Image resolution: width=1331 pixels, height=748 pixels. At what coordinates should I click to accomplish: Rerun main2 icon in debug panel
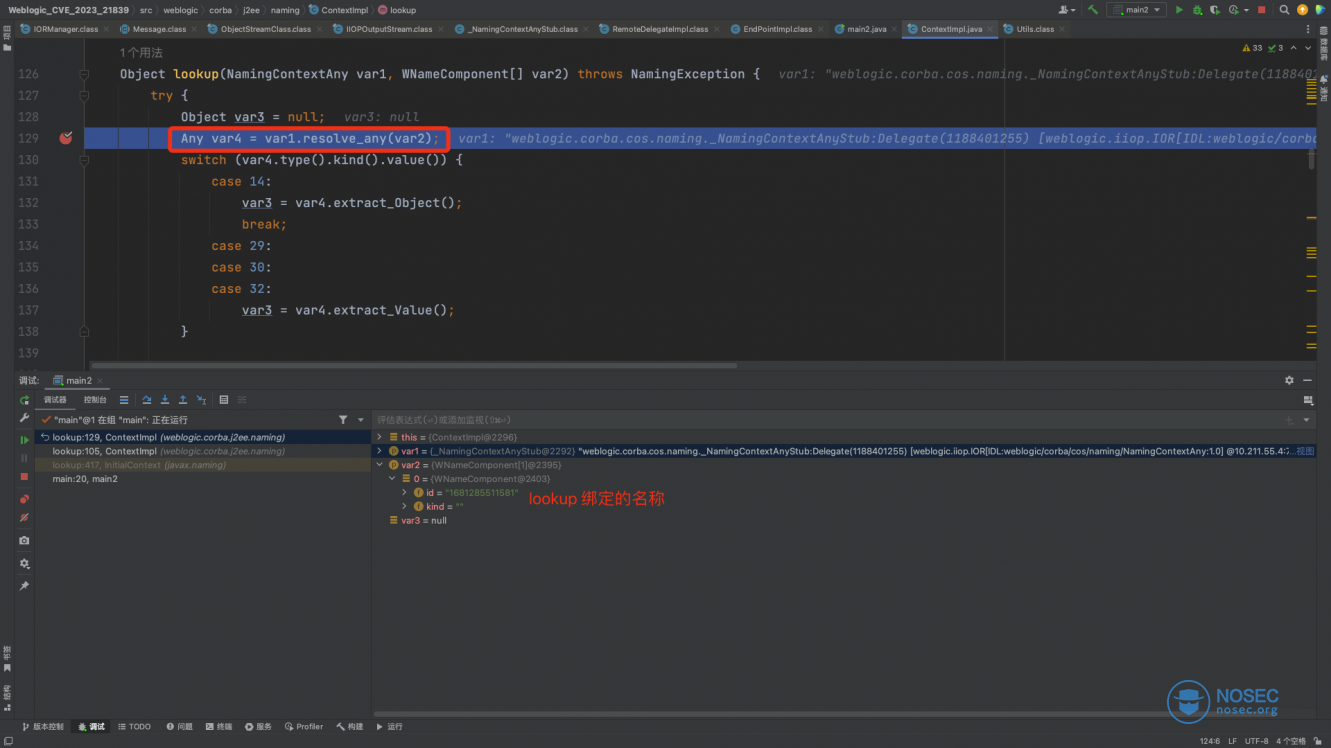[x=25, y=400]
